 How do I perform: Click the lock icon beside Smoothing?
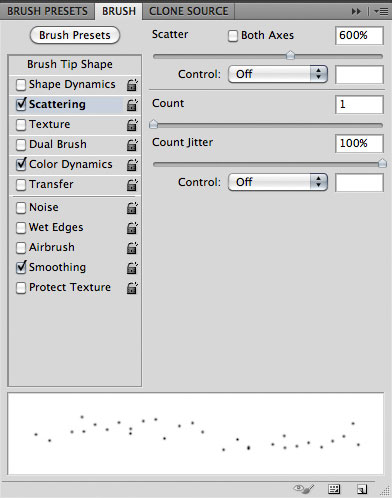[x=132, y=268]
